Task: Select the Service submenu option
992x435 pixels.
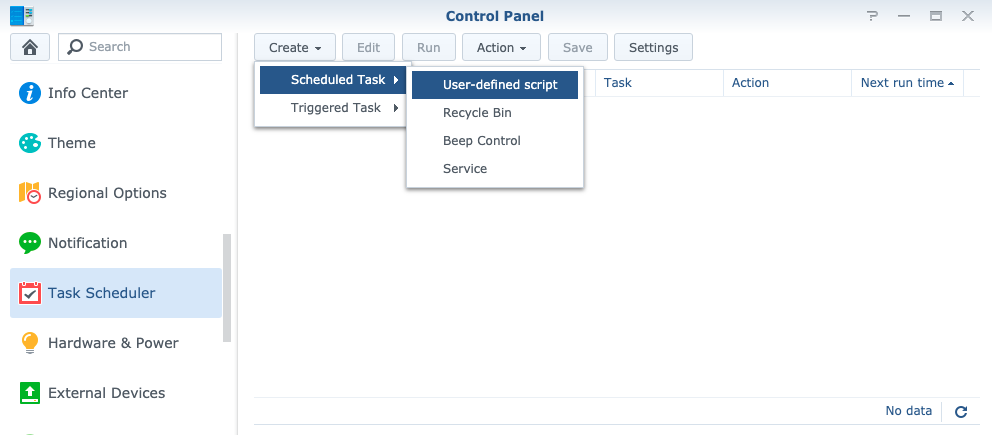Action: tap(465, 169)
